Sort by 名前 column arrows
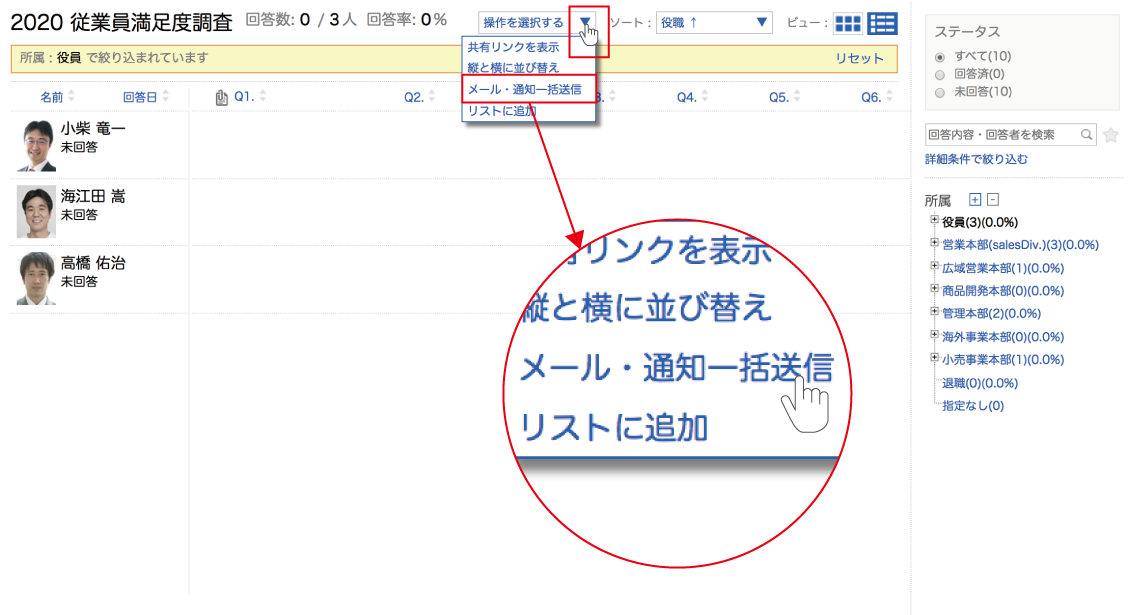This screenshot has width=1128, height=615. point(71,97)
